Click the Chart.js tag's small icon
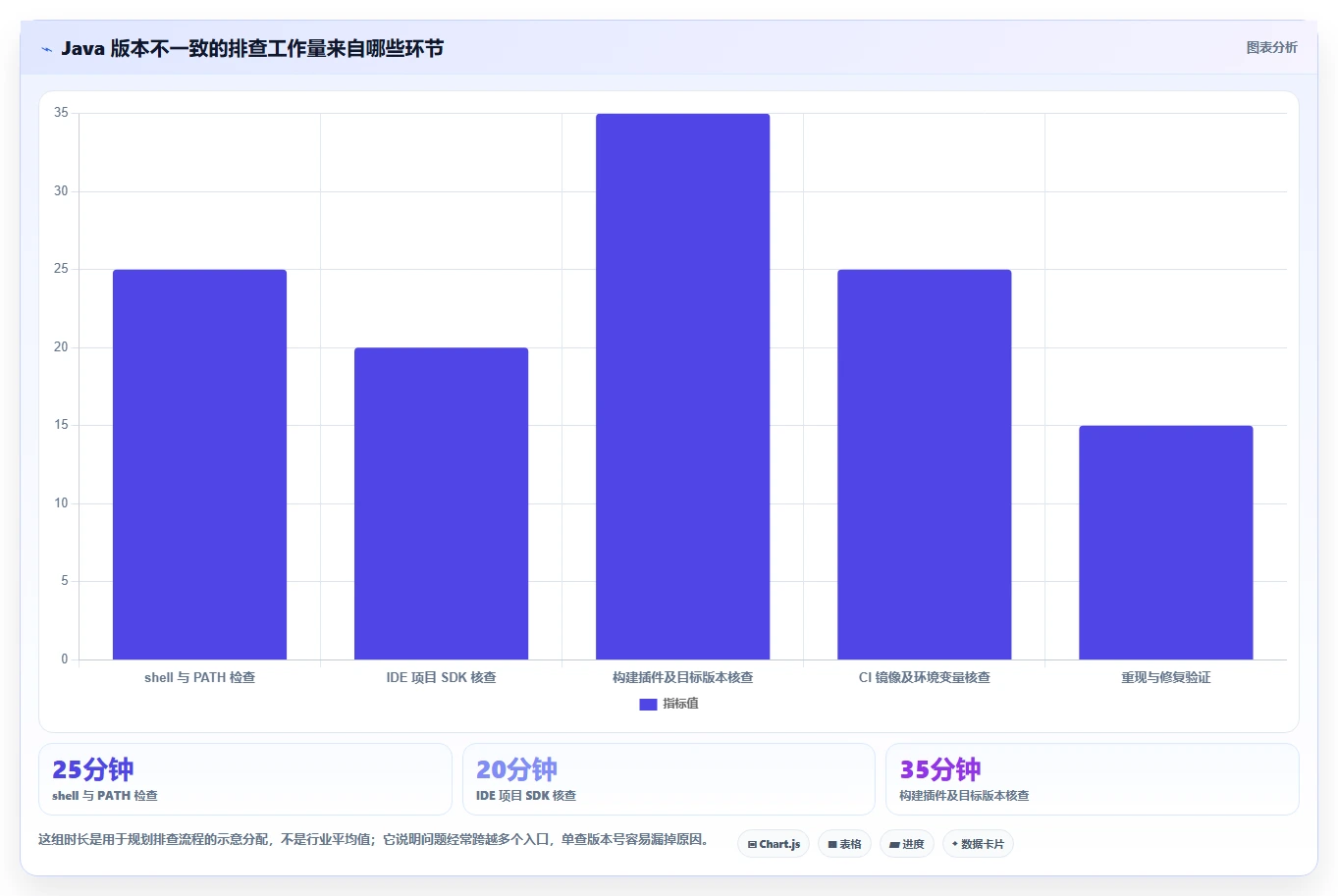Screen dimensions: 1338x896 pyautogui.click(x=752, y=845)
